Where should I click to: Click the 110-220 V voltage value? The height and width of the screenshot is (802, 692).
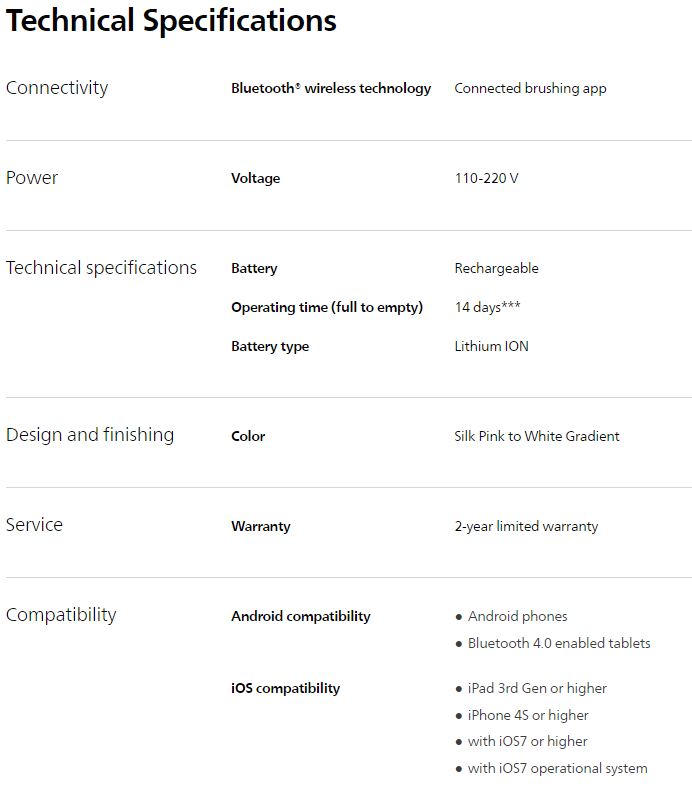point(486,178)
